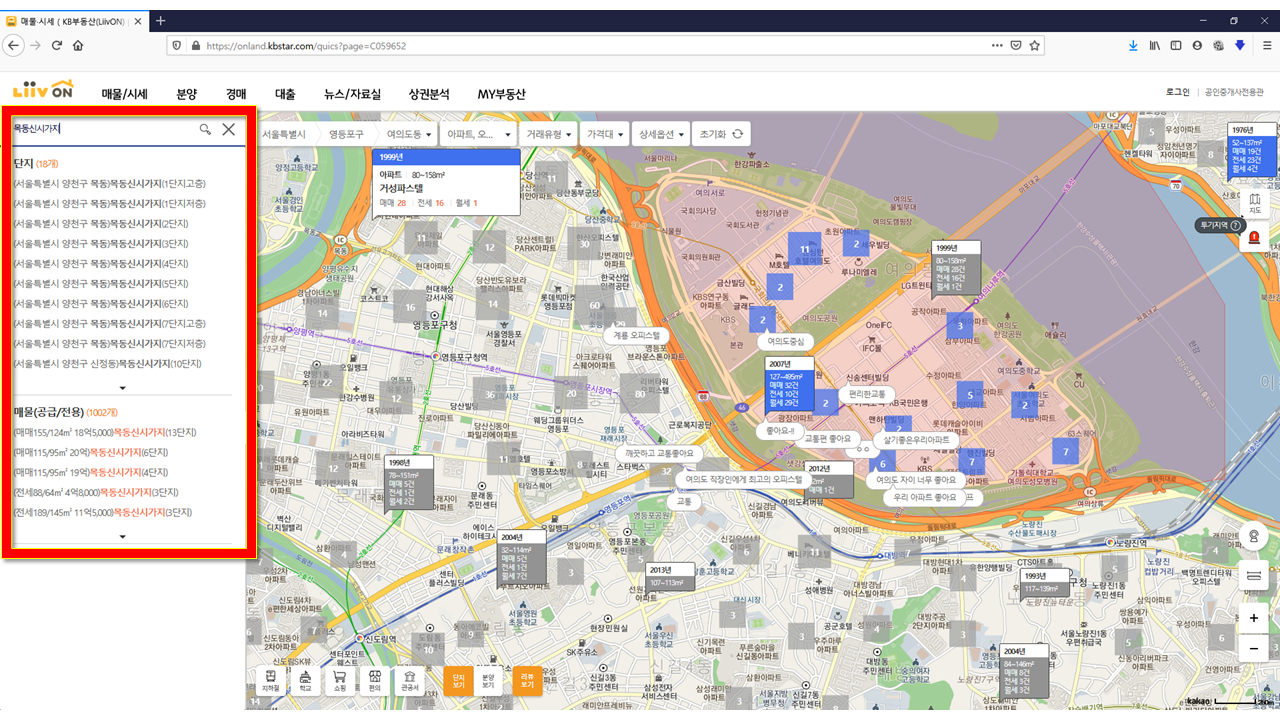Expand more 매물 results with down arrow
Image resolution: width=1280 pixels, height=720 pixels.
[123, 536]
